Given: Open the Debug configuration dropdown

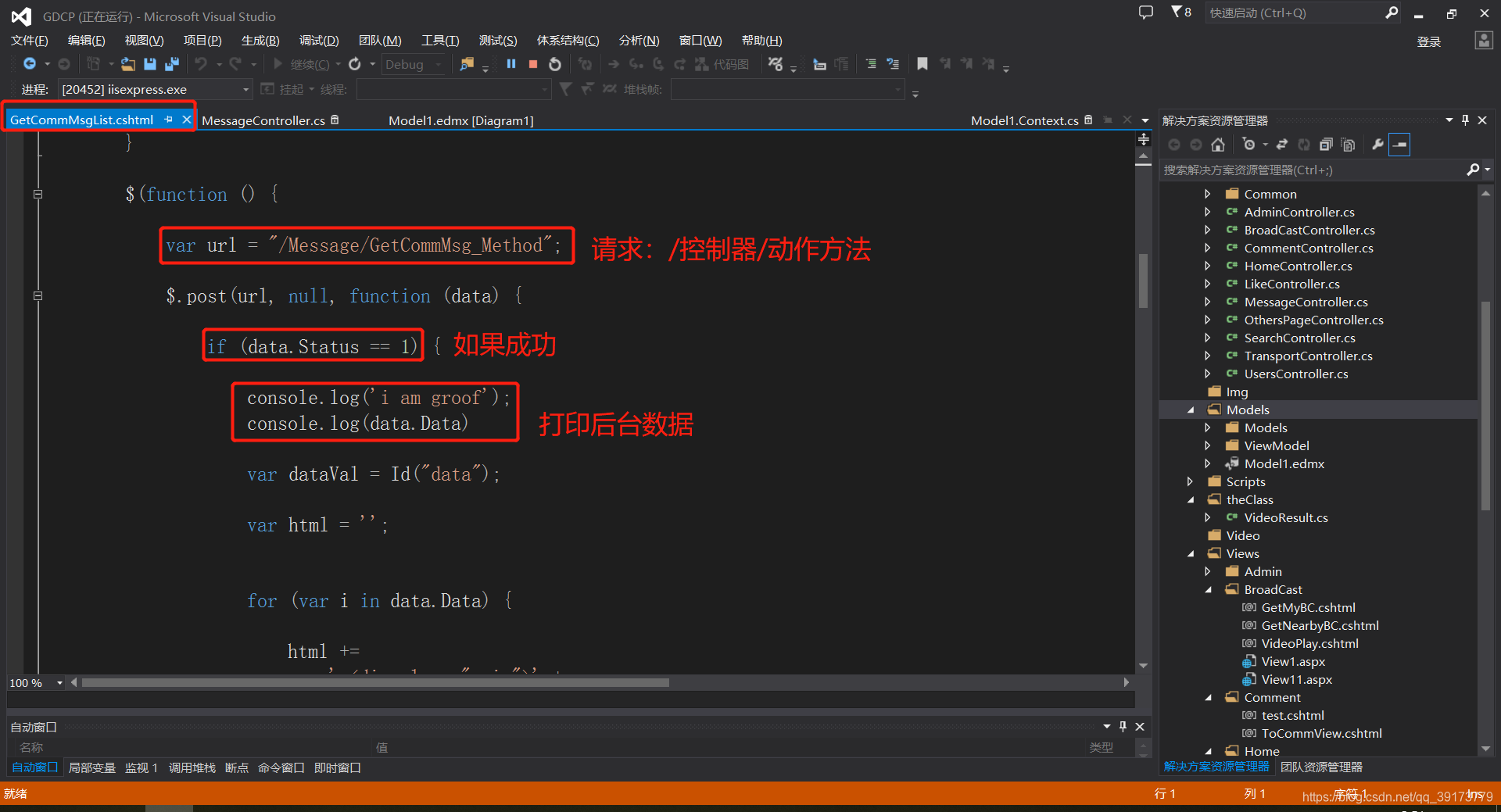Looking at the screenshot, I should click(413, 64).
